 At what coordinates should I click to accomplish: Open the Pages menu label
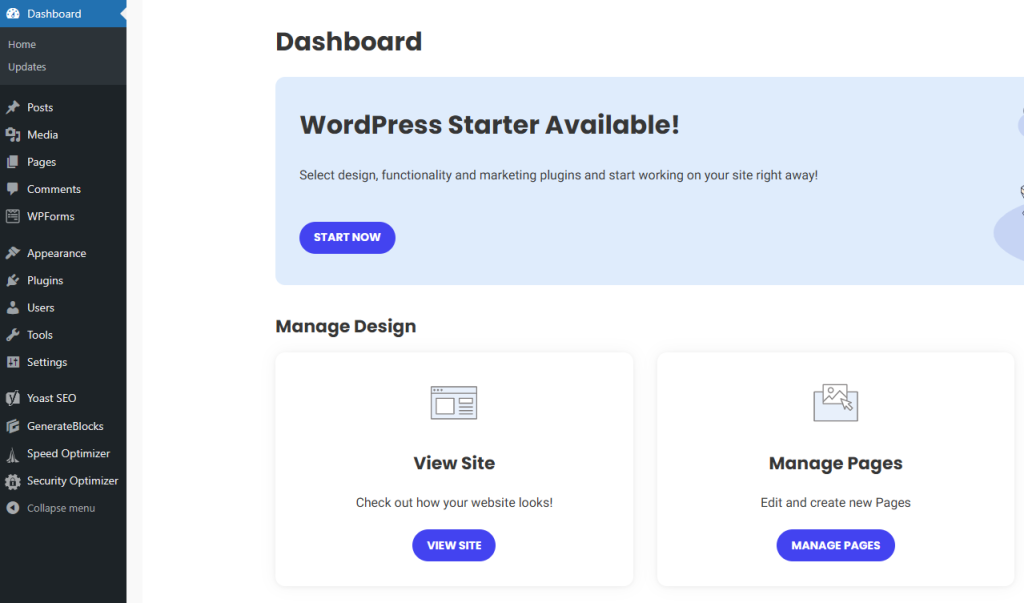pos(41,162)
